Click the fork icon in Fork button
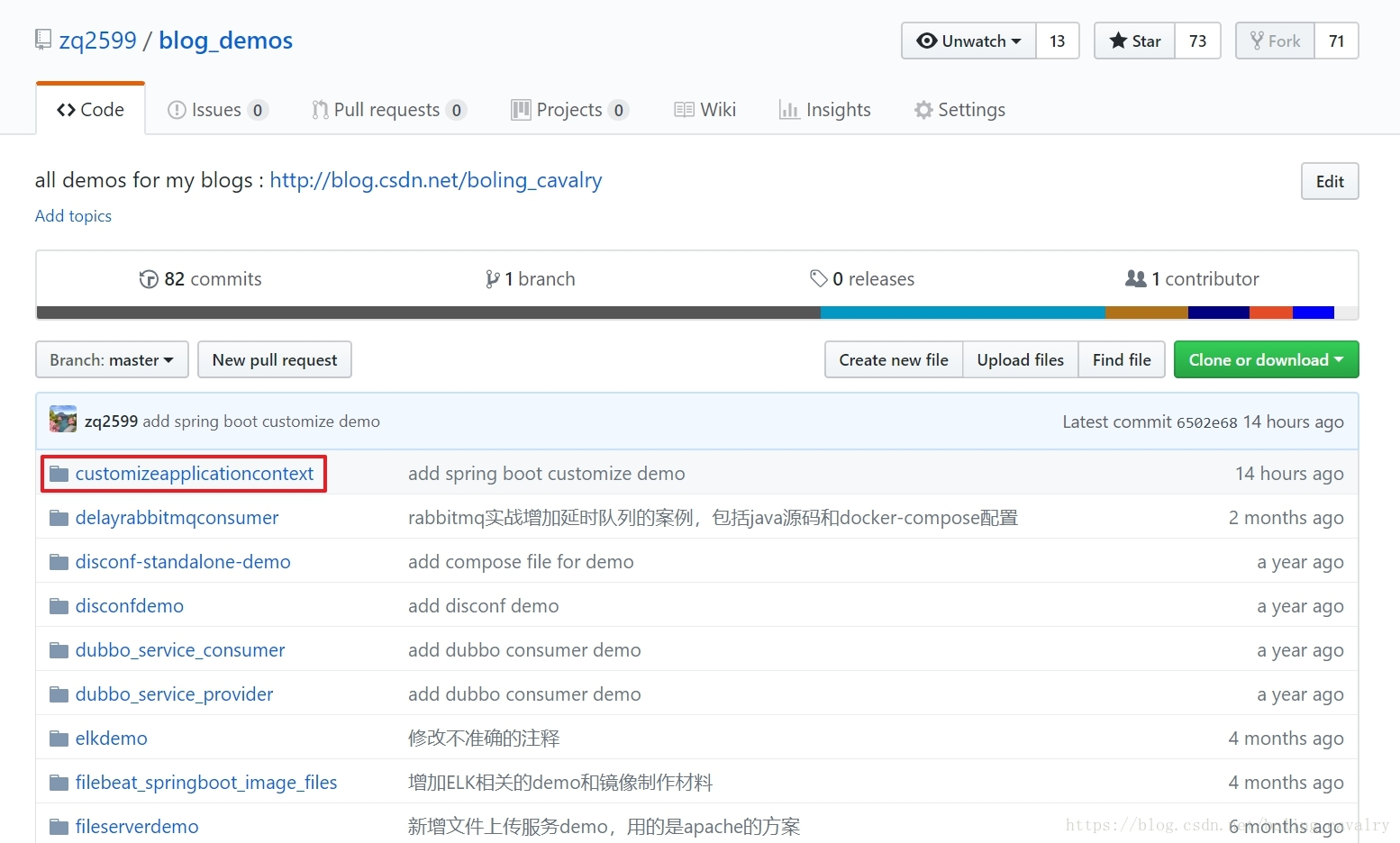1400x843 pixels. 1257,41
